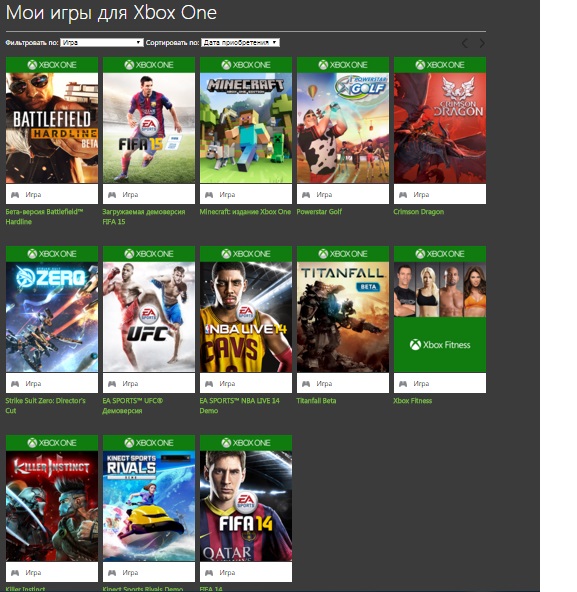Open the Titanfall Beta cover art
Screen dimensions: 577x592
click(x=343, y=317)
